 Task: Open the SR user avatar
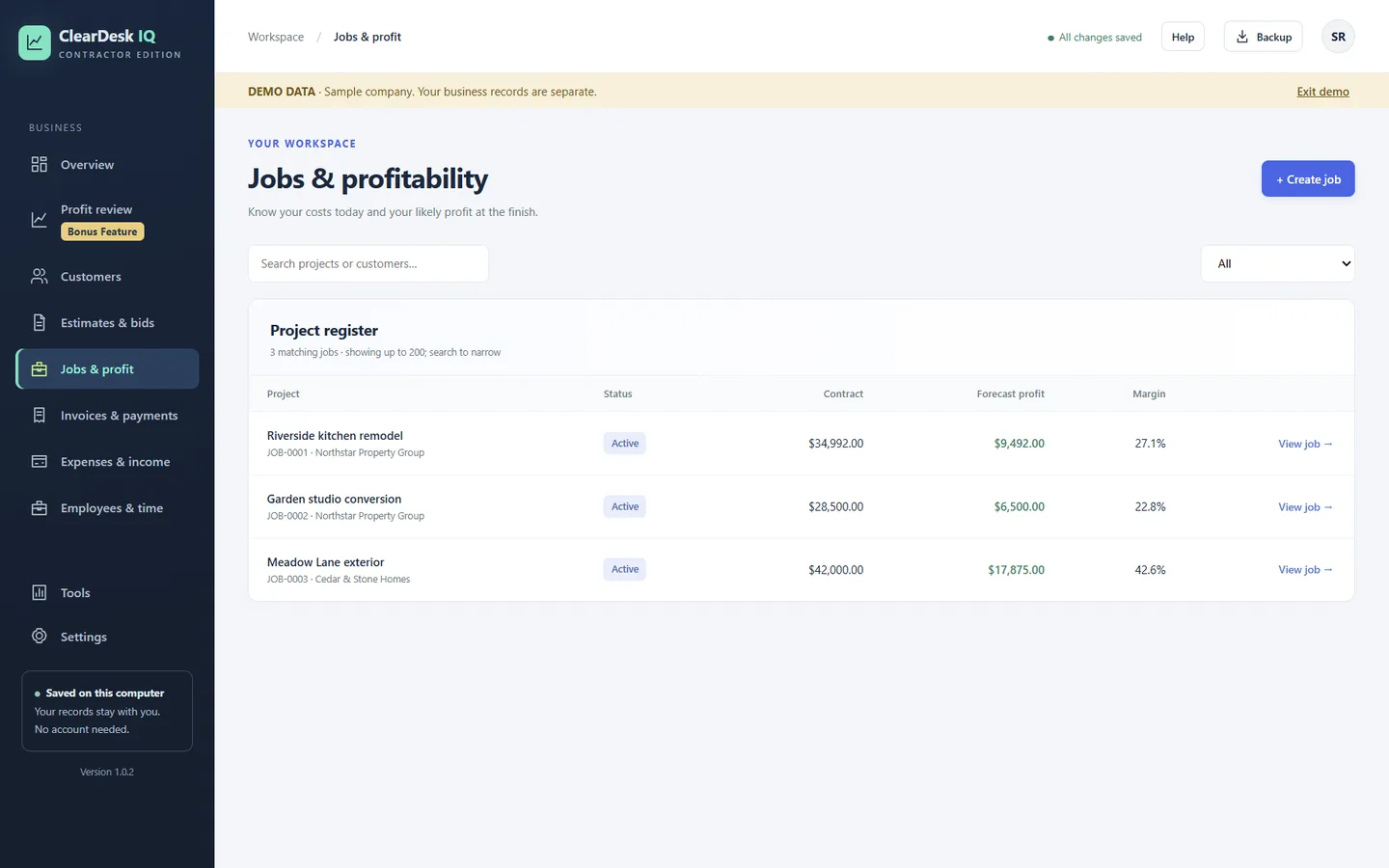1338,37
